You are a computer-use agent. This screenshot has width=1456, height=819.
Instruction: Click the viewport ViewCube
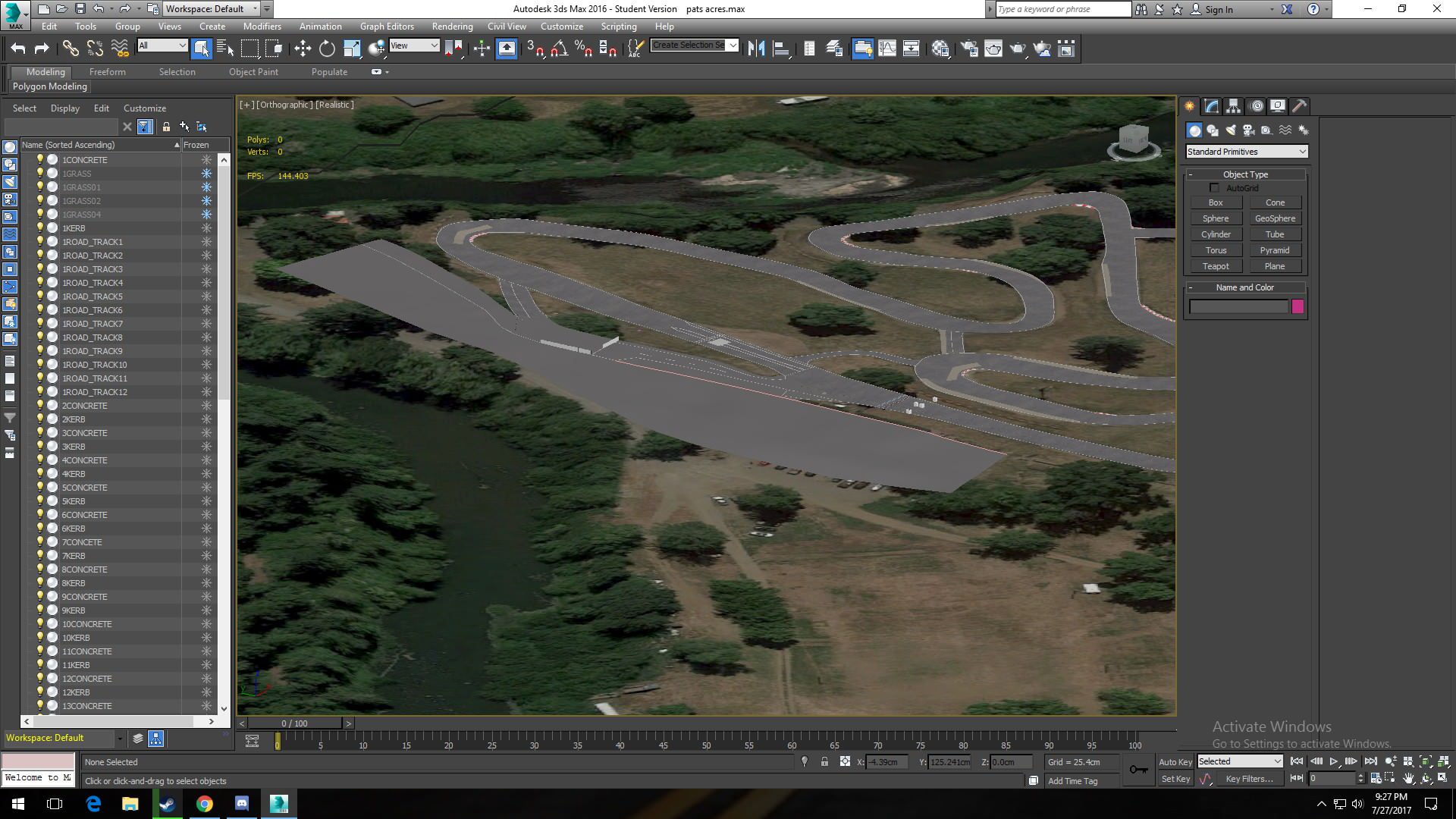1134,141
